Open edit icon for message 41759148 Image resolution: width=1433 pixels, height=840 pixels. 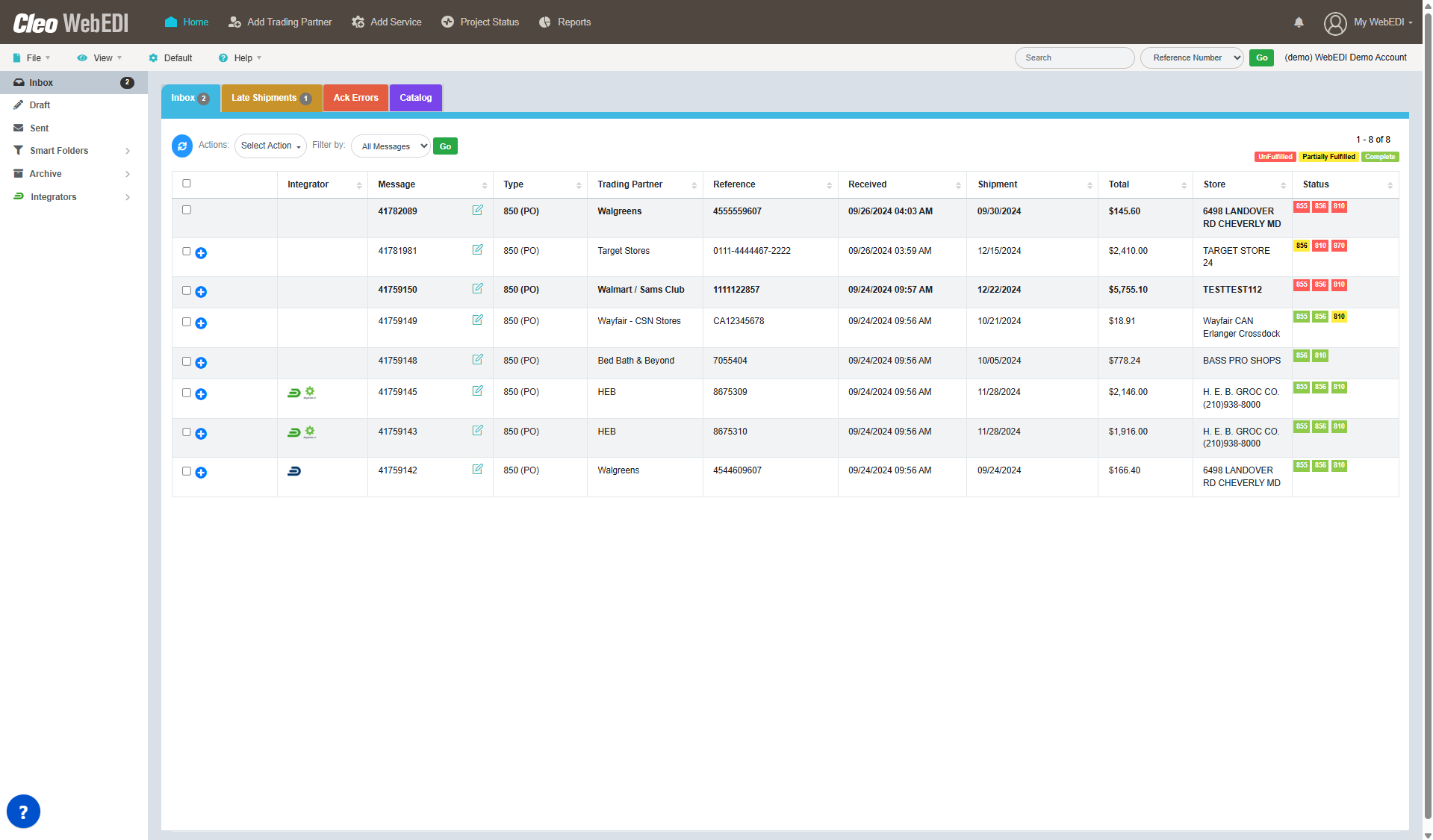(x=477, y=360)
